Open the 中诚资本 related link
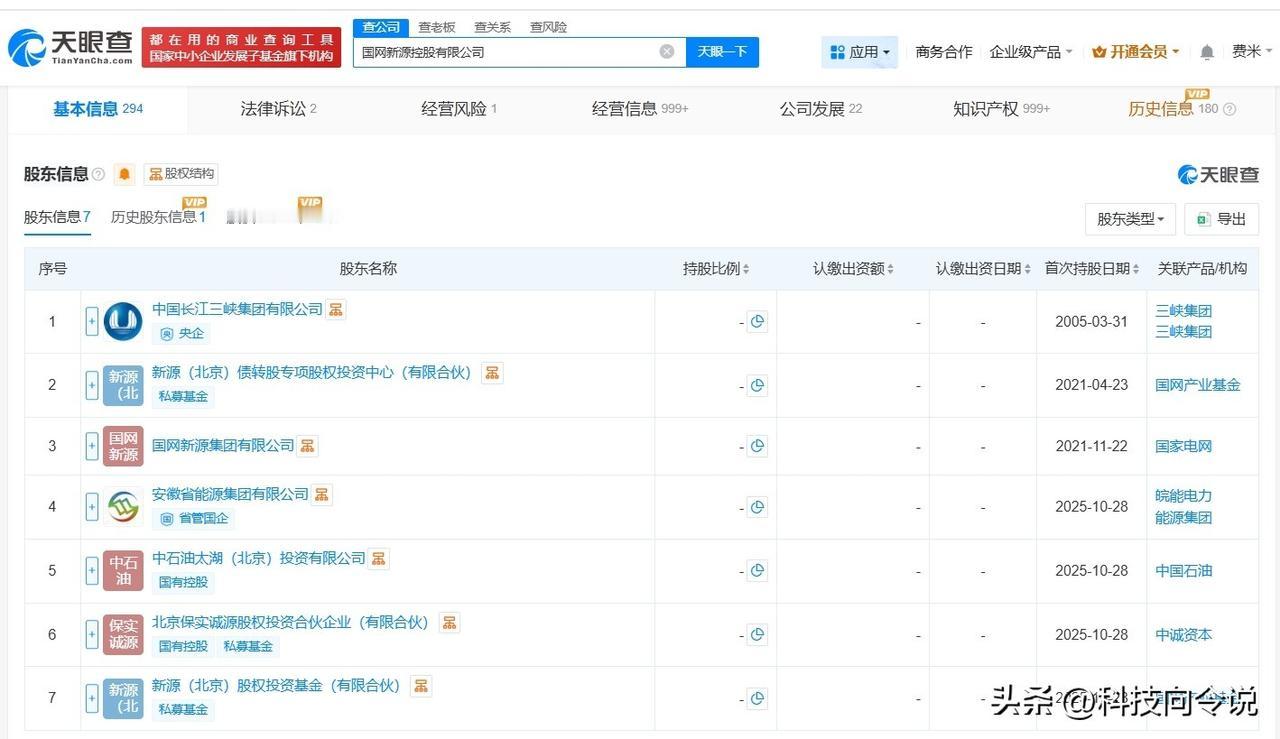Image resolution: width=1280 pixels, height=739 pixels. point(1184,634)
